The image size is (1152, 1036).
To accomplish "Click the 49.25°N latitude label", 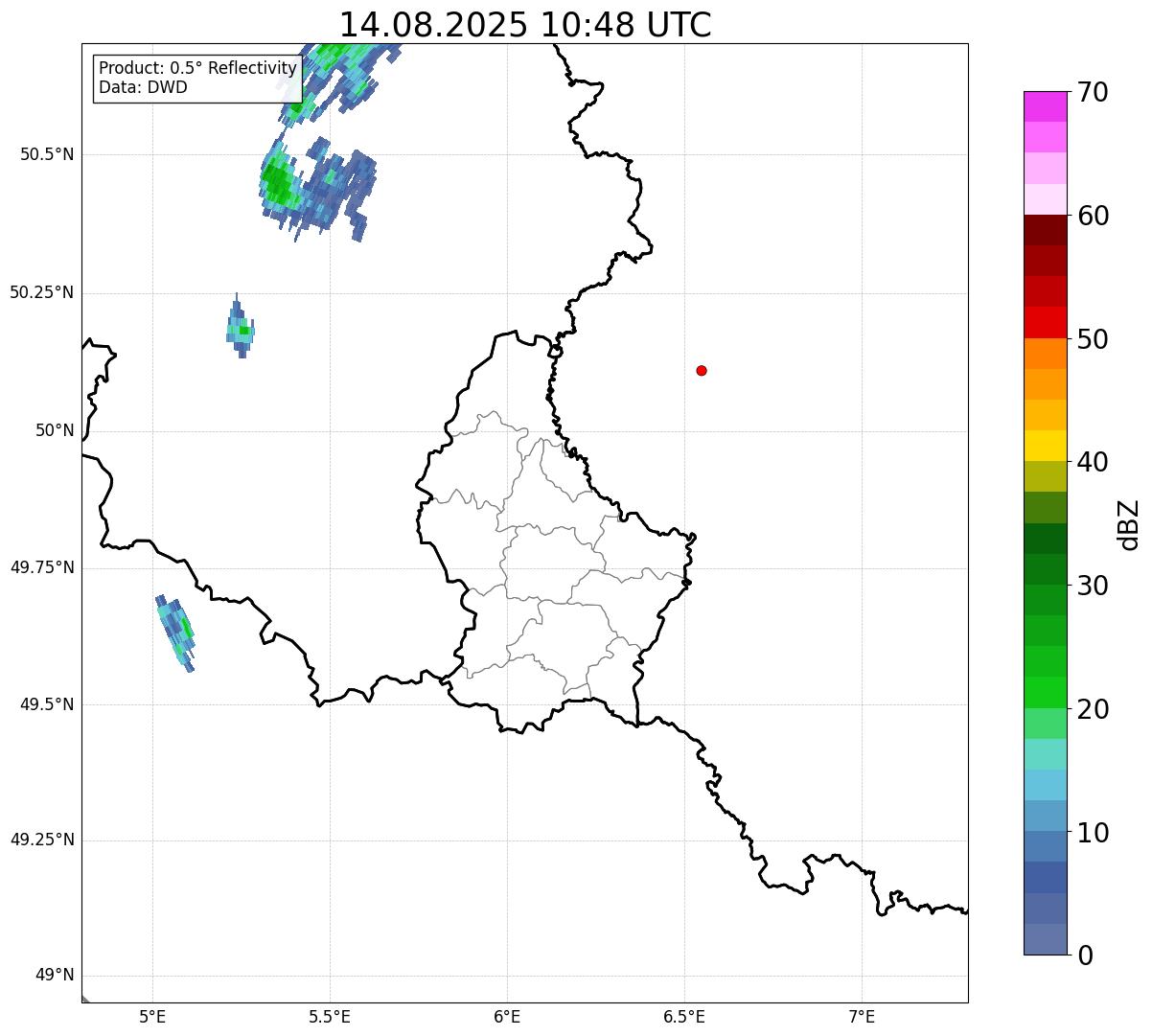I will (42, 840).
